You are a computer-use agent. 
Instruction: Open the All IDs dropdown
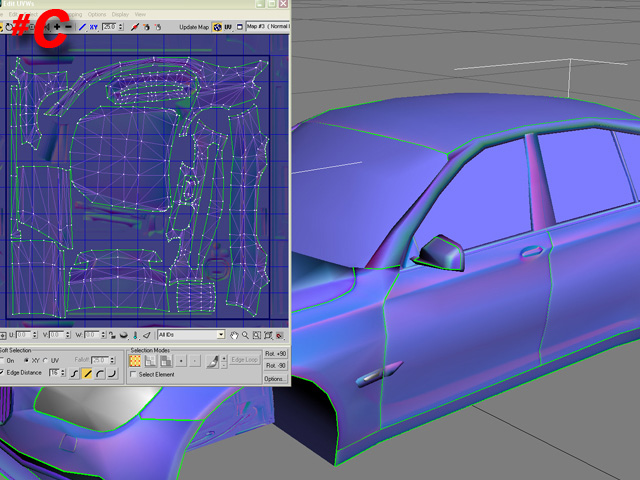click(190, 335)
